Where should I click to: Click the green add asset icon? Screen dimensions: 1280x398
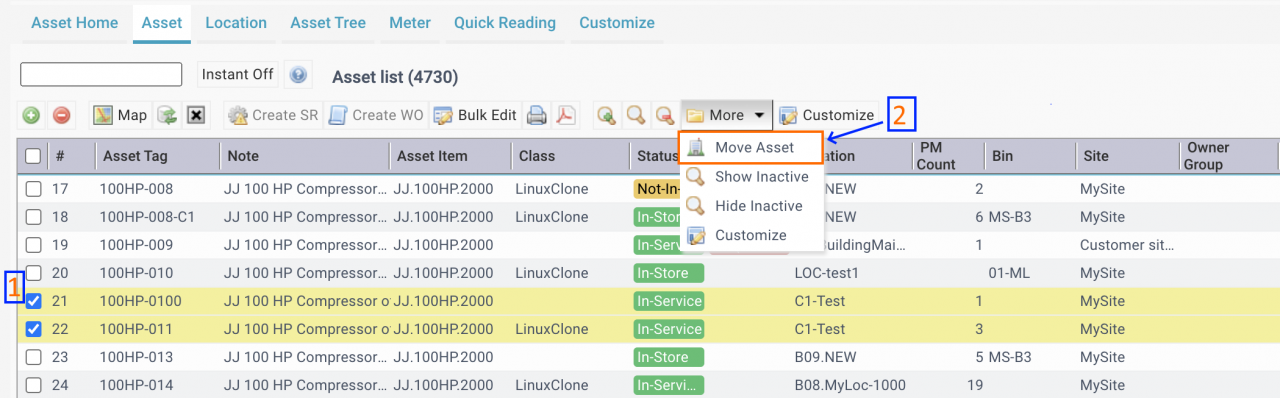point(32,115)
